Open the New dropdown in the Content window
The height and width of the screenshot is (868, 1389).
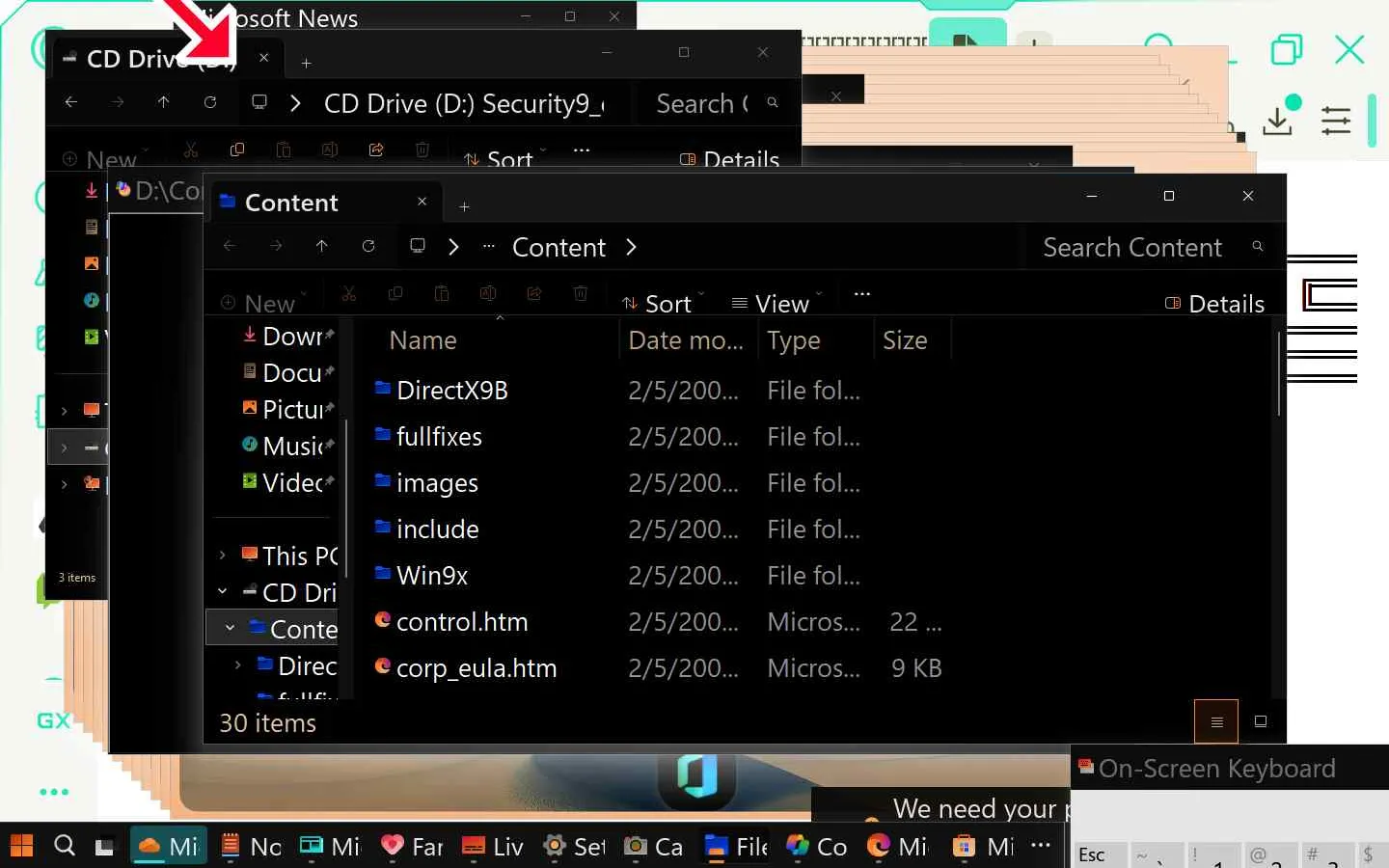tap(264, 303)
